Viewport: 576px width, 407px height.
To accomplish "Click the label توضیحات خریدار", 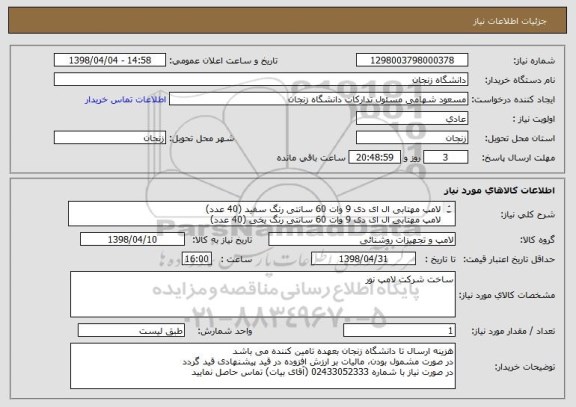I will point(525,367).
